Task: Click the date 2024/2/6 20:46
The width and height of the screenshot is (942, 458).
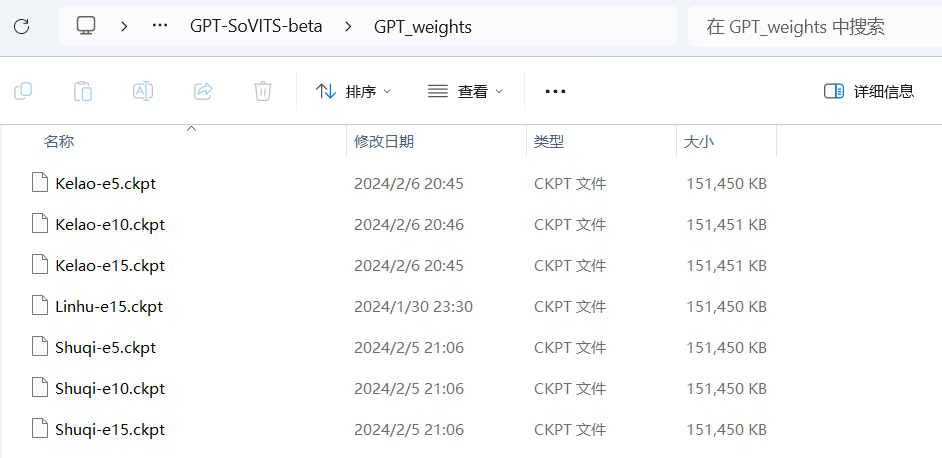Action: 409,224
